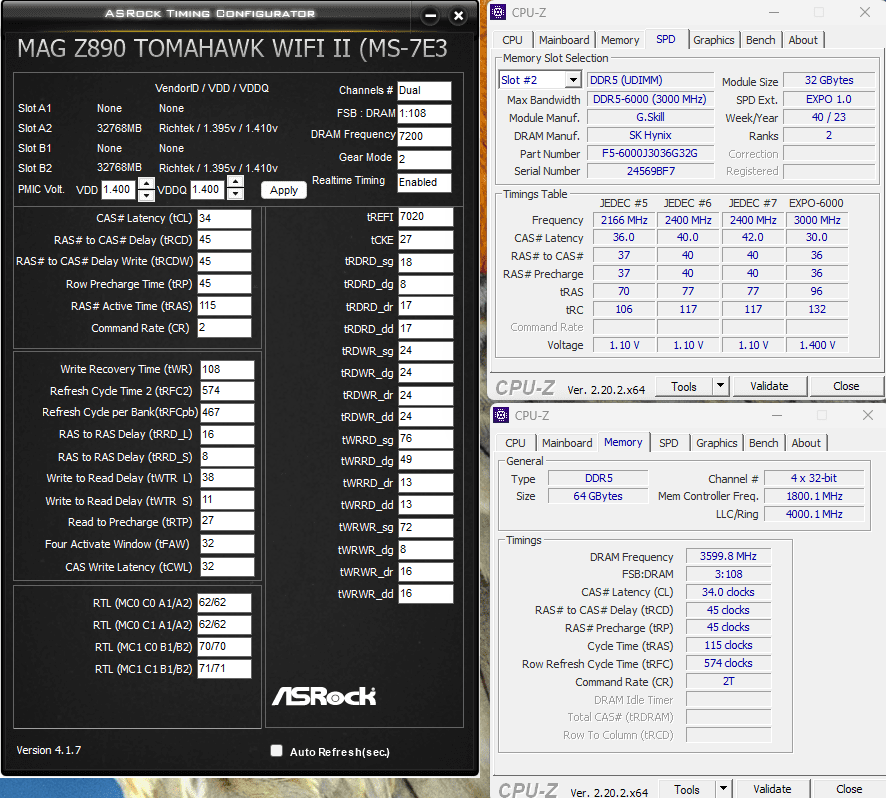Open About tab in upper CPU-Z window
This screenshot has width=886, height=798.
(803, 40)
